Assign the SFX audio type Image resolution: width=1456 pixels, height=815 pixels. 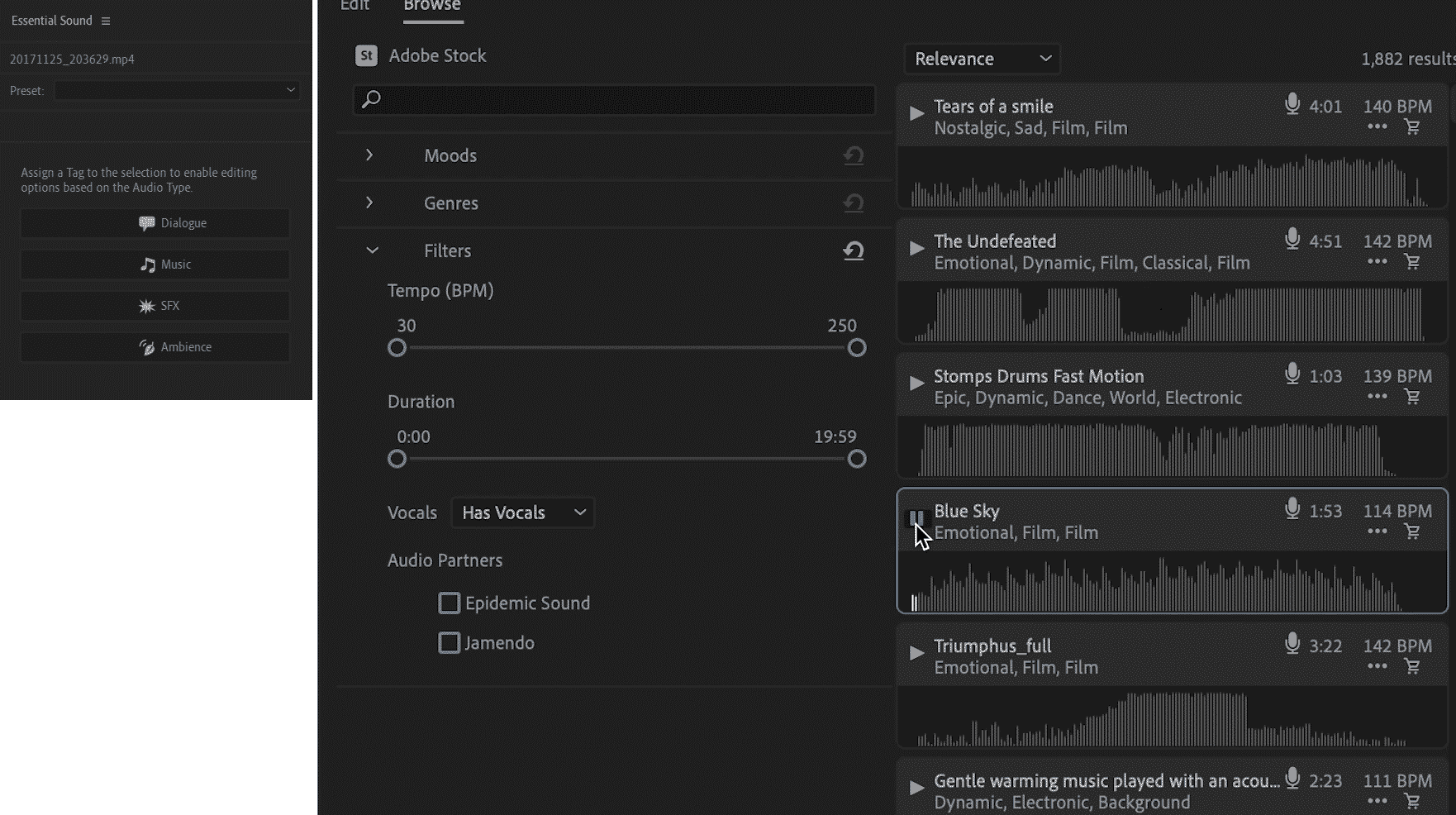click(155, 306)
